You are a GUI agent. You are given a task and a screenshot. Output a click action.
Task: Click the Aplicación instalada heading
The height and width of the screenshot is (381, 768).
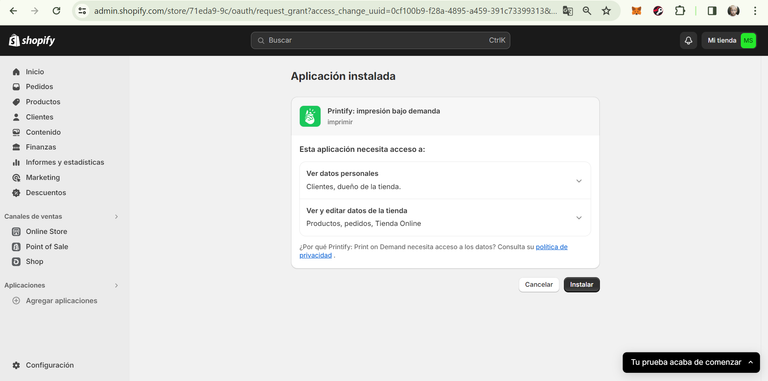click(343, 76)
